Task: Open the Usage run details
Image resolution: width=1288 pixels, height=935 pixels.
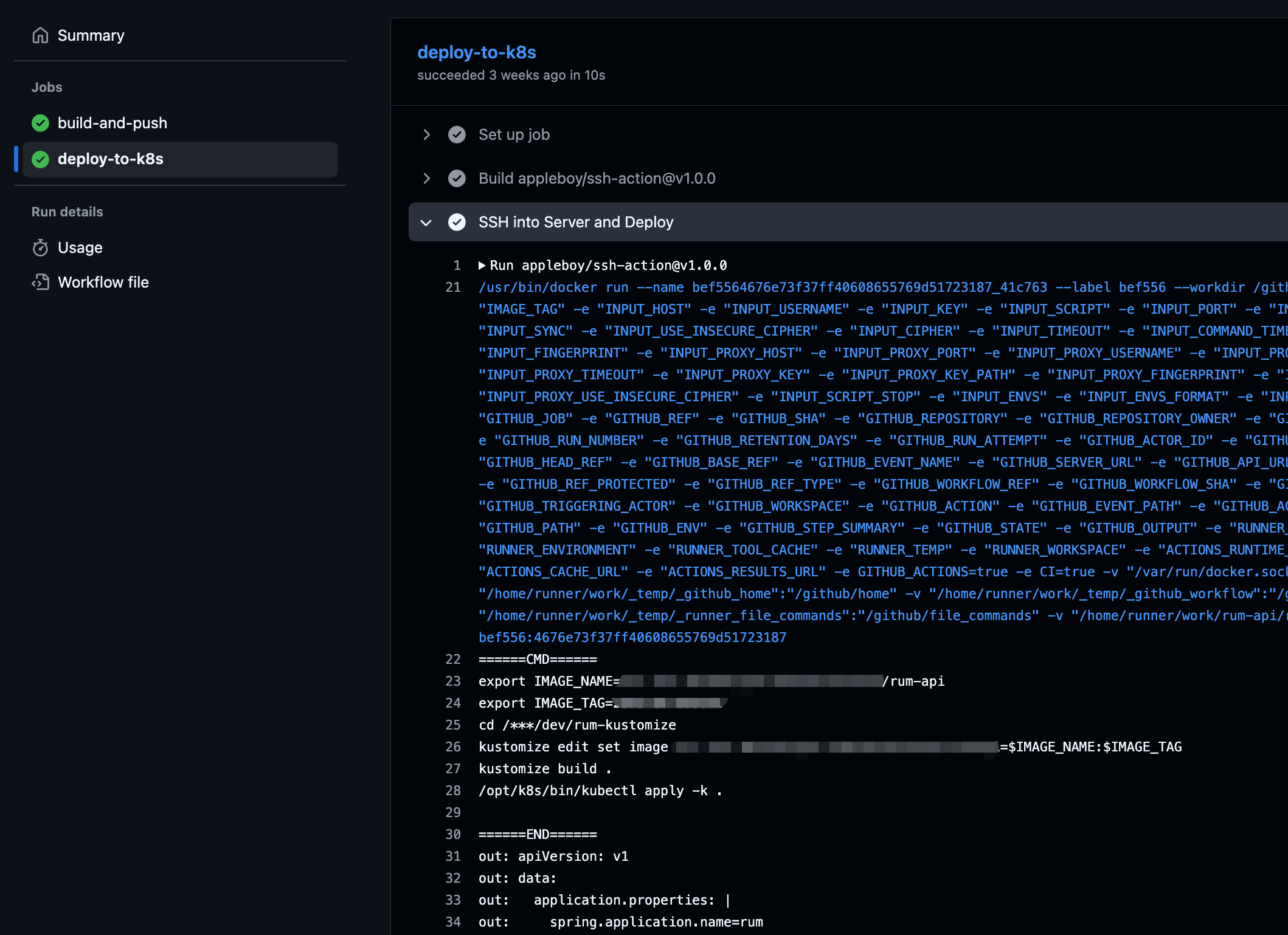Action: coord(80,247)
